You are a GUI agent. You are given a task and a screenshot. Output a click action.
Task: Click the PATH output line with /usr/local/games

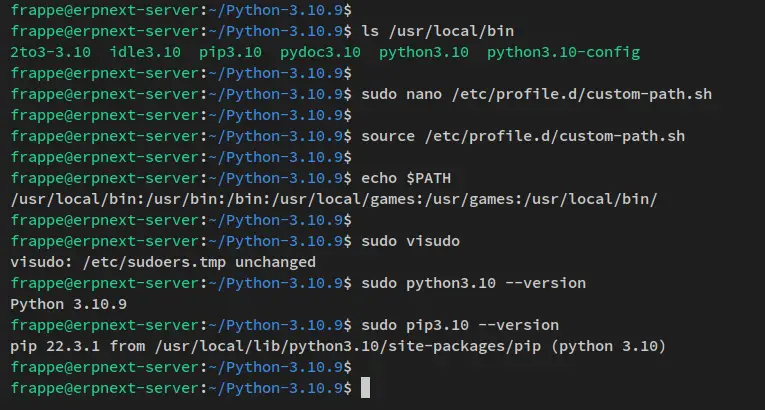coord(334,199)
